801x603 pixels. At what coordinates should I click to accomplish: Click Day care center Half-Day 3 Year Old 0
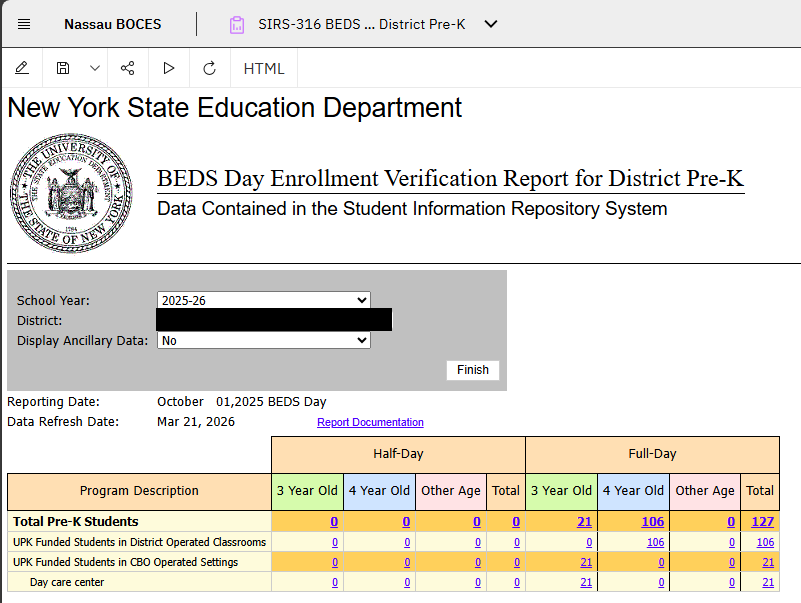click(335, 582)
